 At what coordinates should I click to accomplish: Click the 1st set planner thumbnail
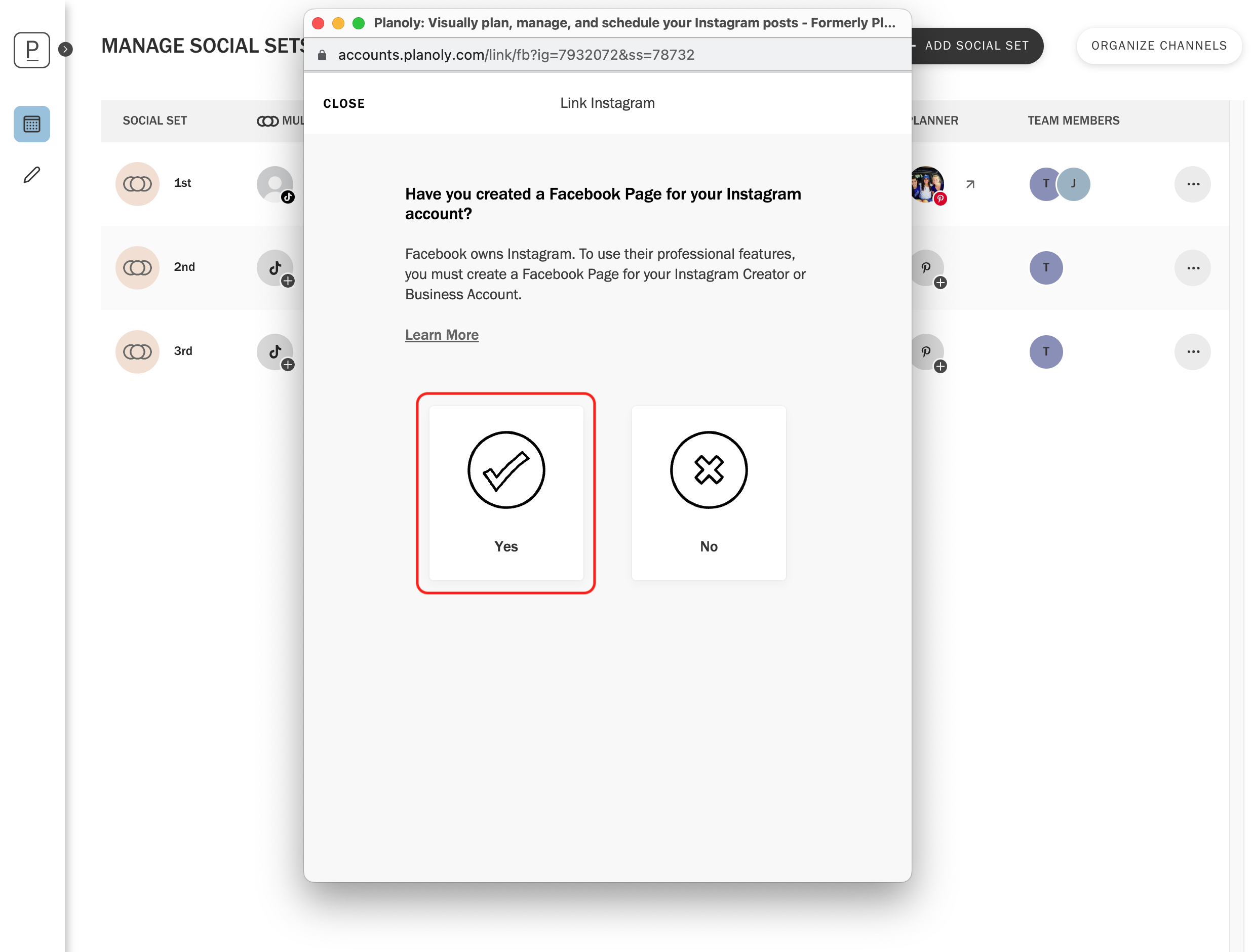coord(924,183)
